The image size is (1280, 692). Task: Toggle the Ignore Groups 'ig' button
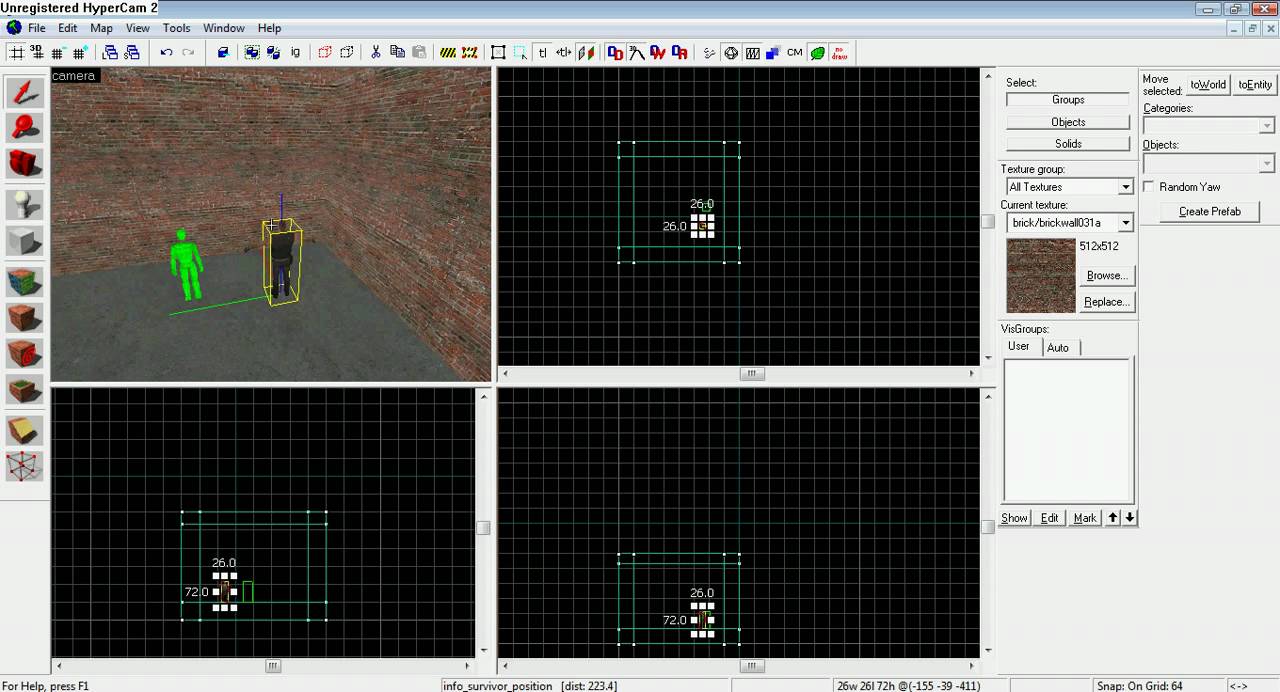click(x=295, y=52)
